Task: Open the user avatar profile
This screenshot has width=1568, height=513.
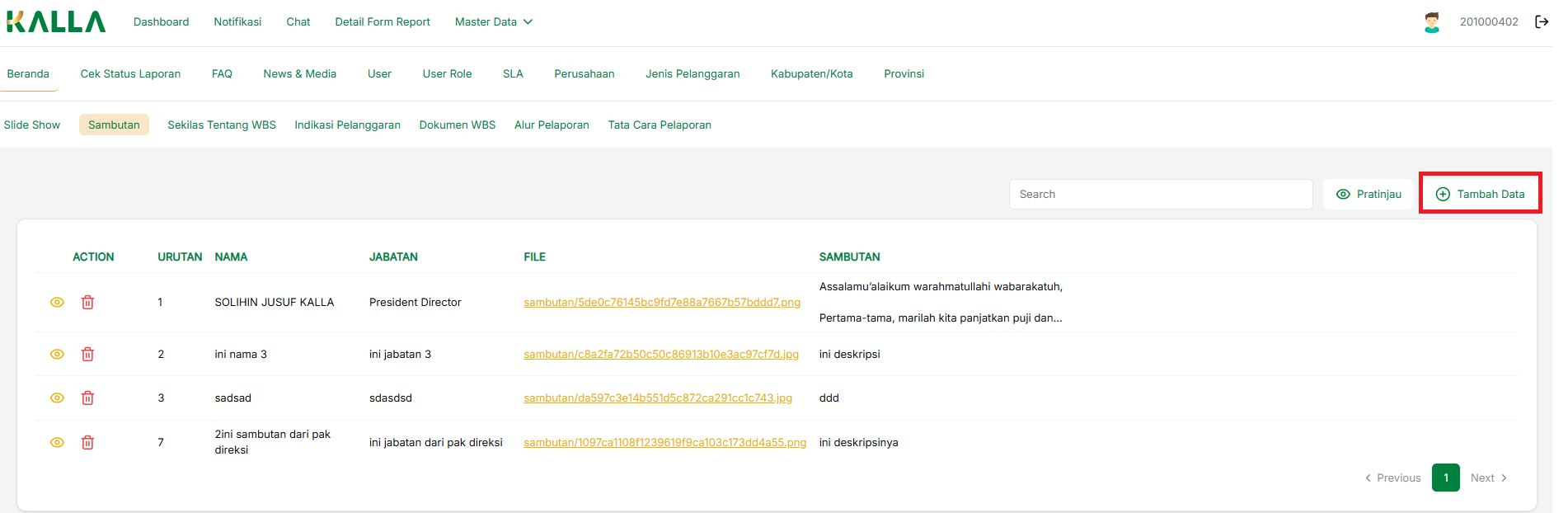Action: point(1432,22)
